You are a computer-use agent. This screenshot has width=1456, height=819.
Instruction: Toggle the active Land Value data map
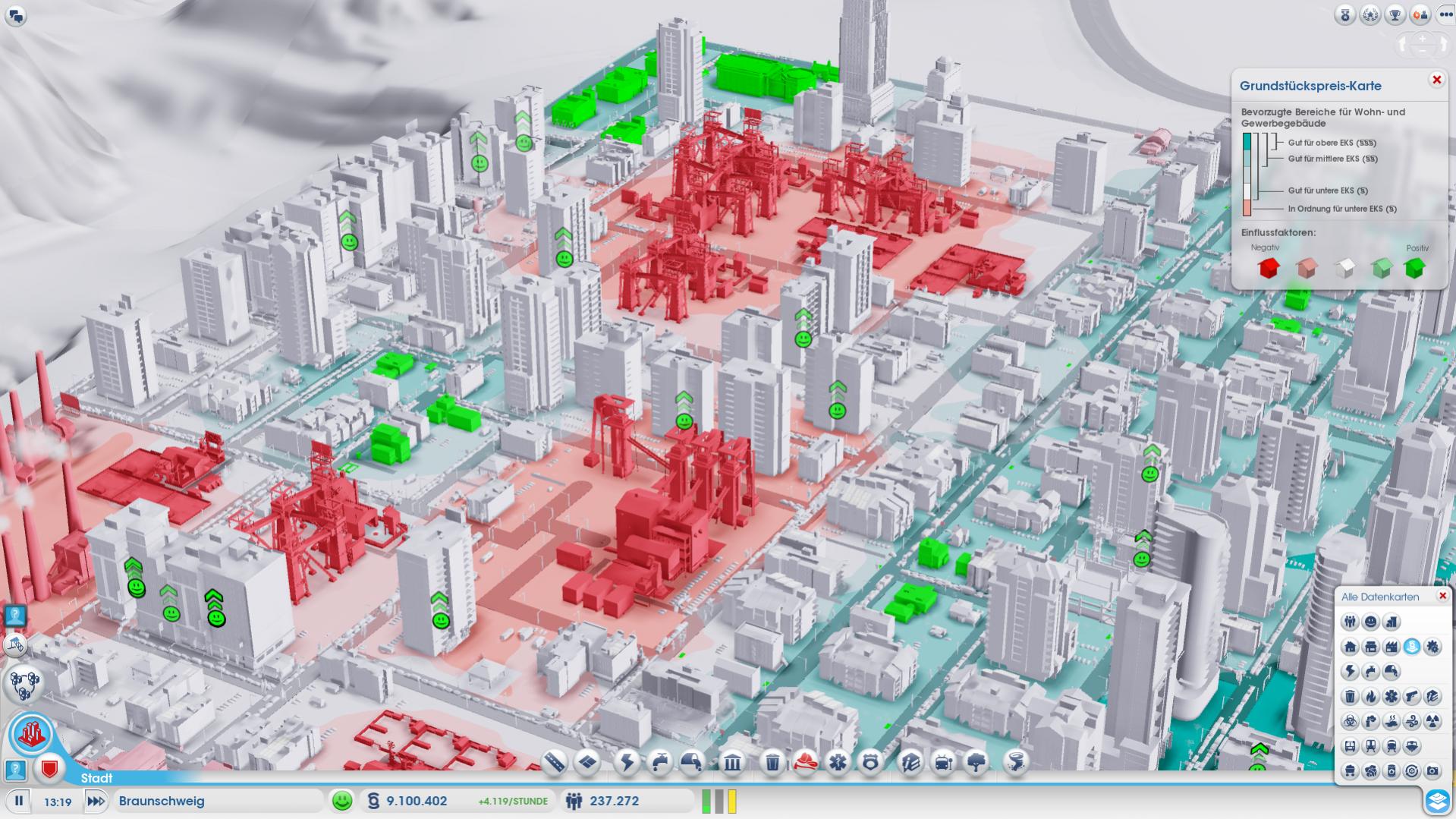1411,647
